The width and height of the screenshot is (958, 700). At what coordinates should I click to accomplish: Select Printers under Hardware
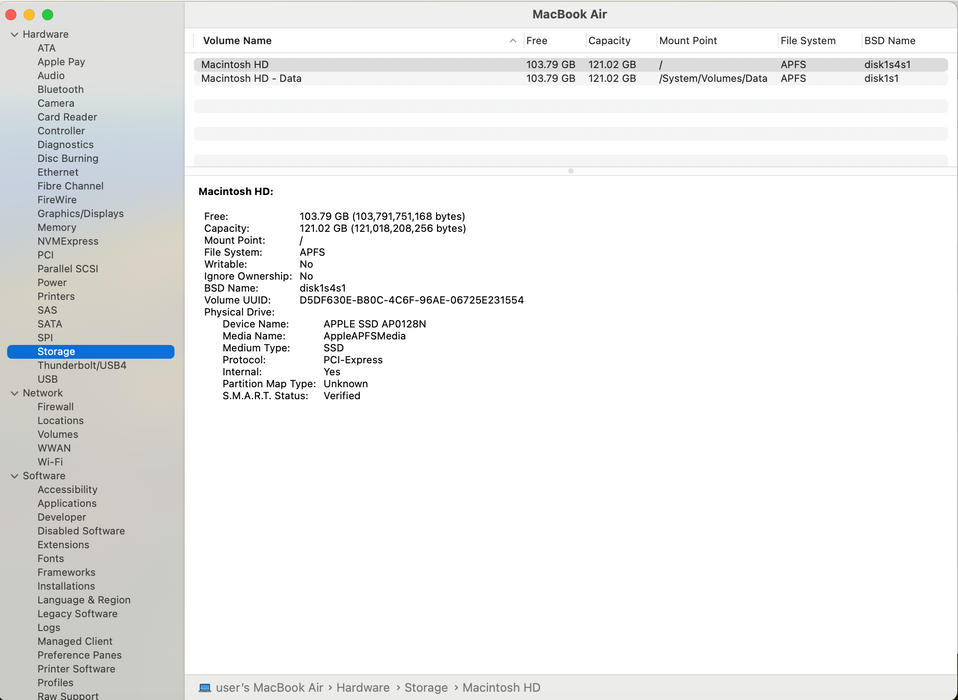56,296
